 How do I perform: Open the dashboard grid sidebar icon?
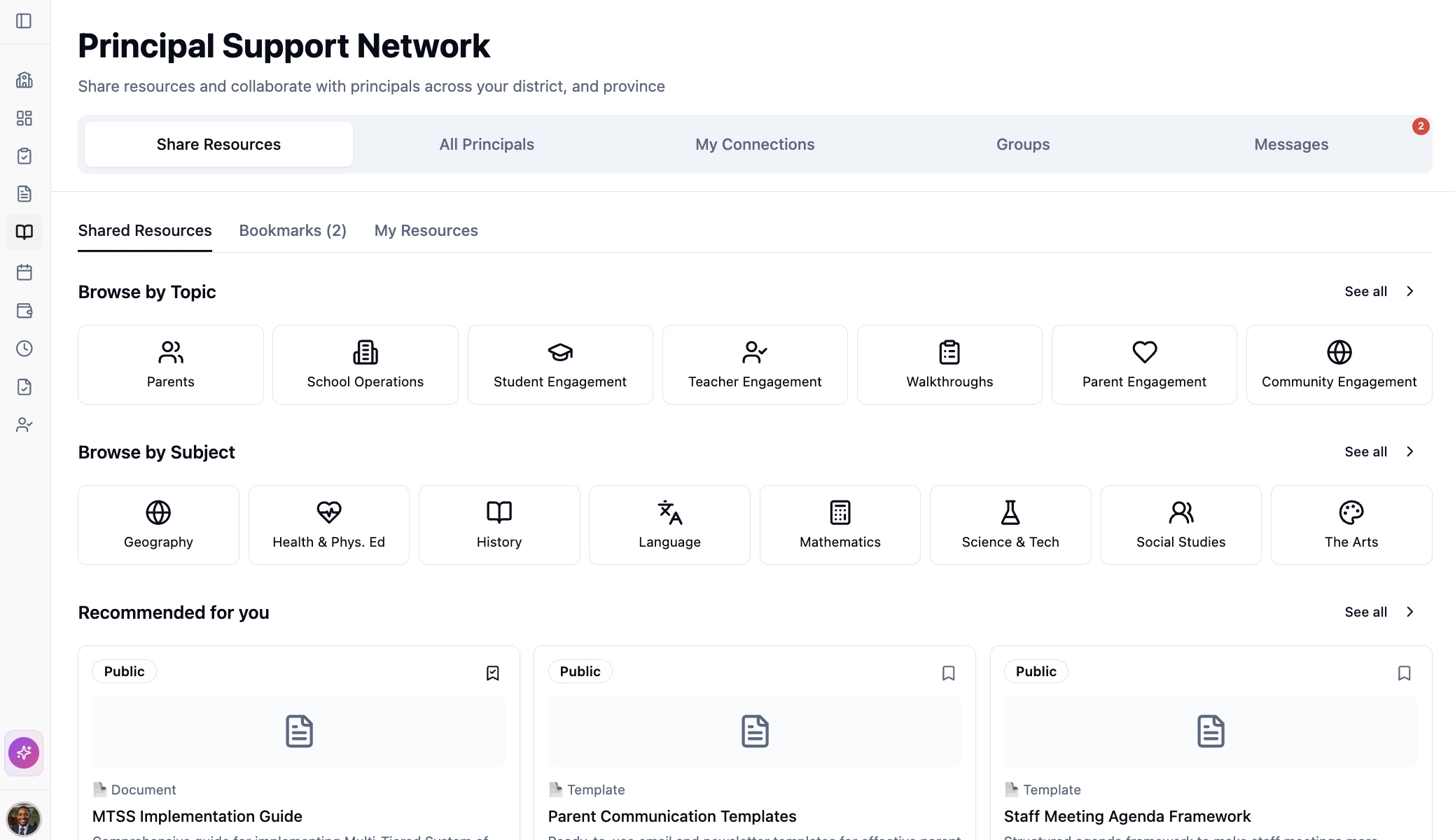click(x=25, y=118)
